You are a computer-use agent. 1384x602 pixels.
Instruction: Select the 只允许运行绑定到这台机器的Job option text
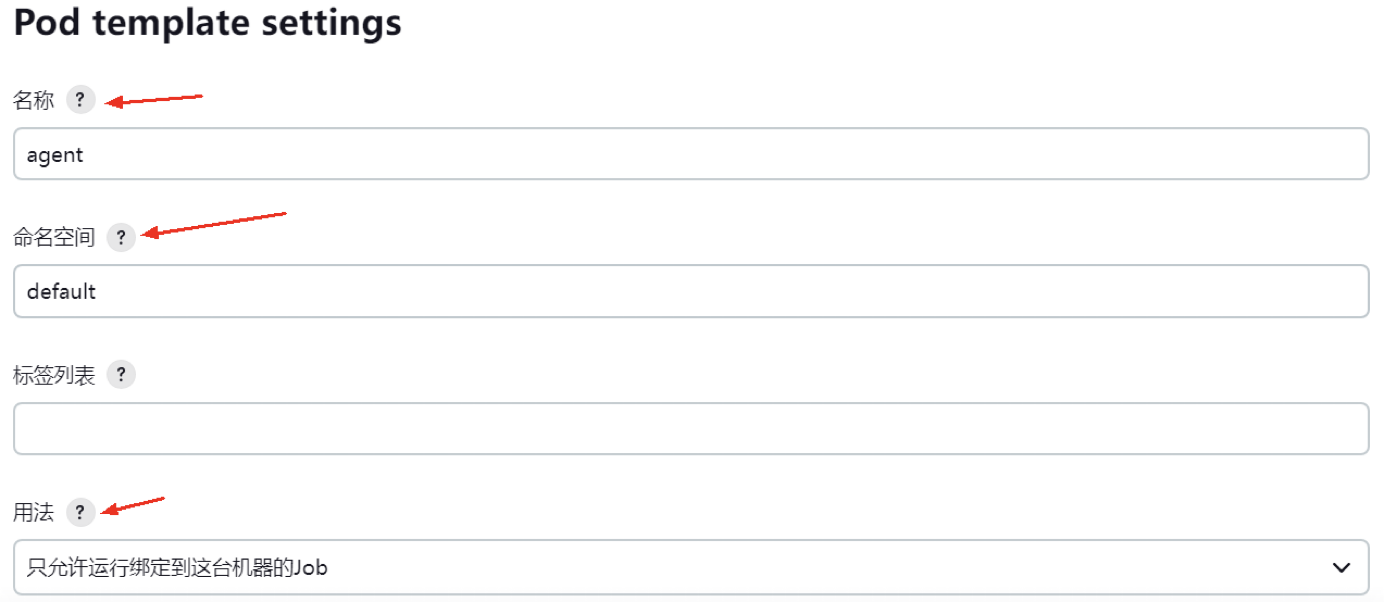[178, 568]
